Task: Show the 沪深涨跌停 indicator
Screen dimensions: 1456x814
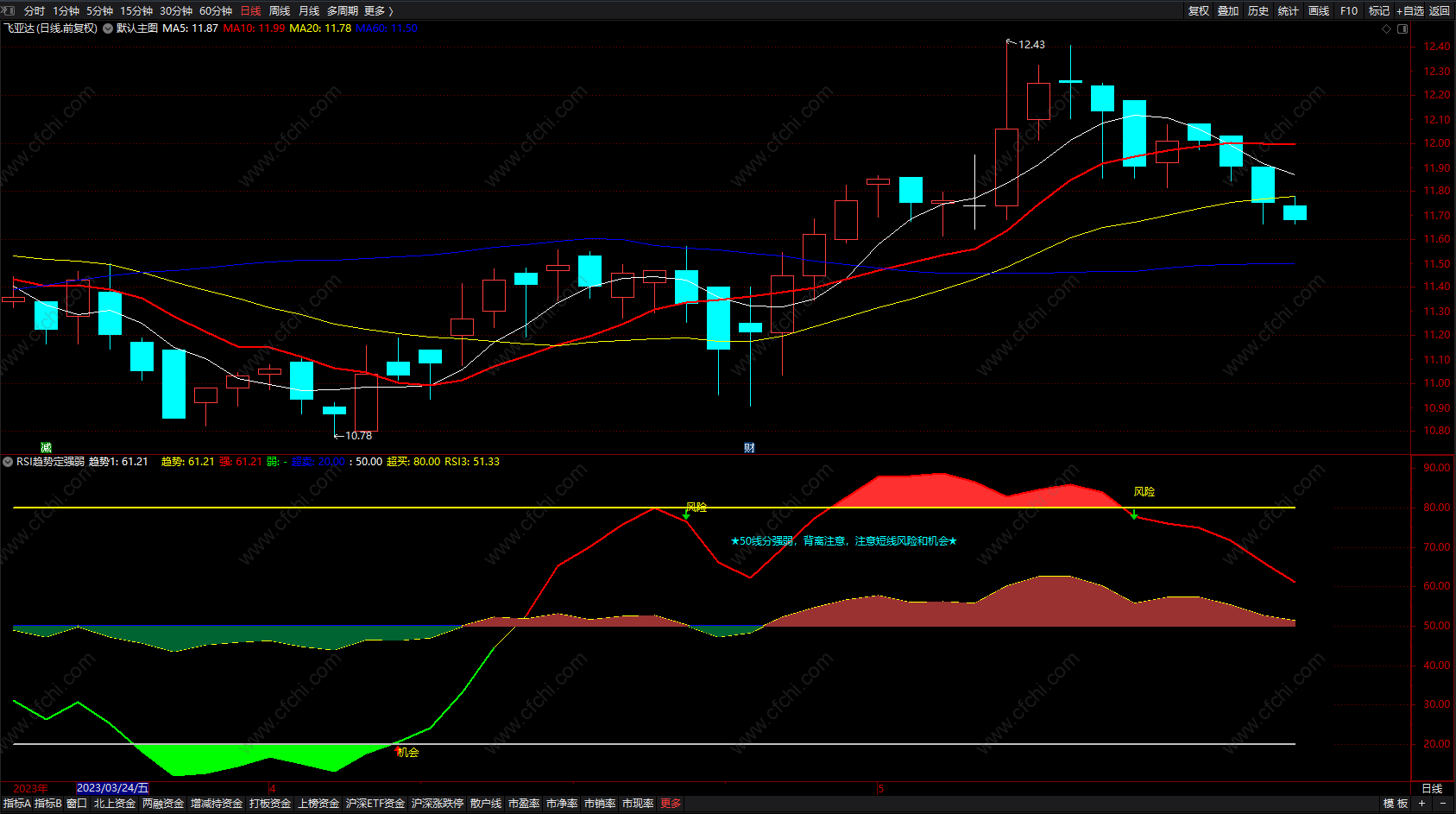Action: point(438,804)
